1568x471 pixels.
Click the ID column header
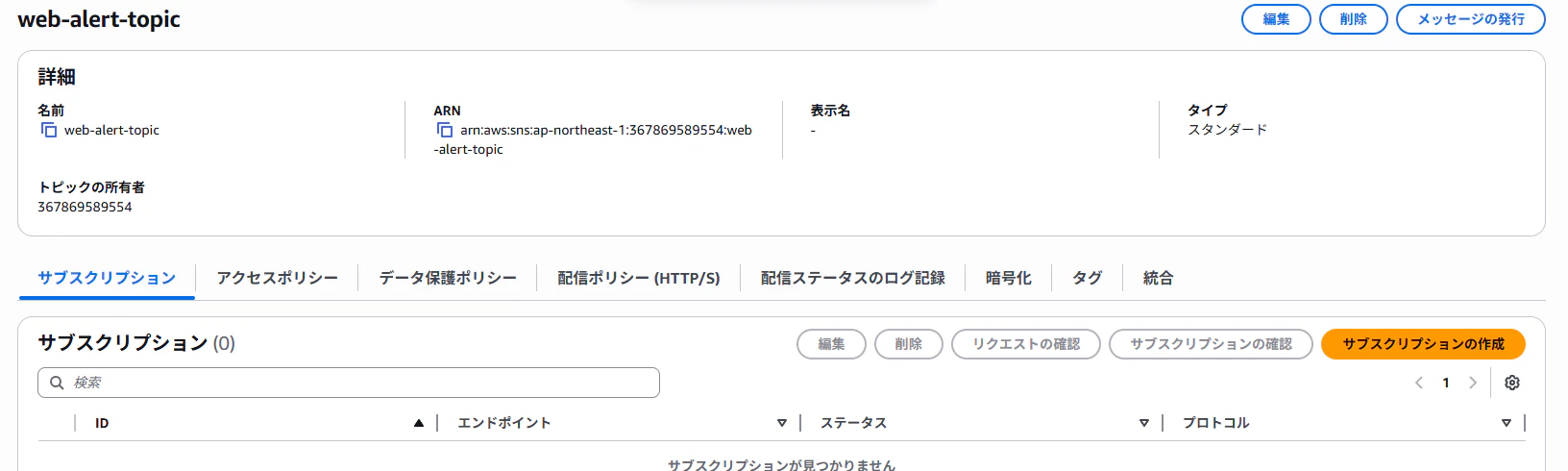point(102,423)
